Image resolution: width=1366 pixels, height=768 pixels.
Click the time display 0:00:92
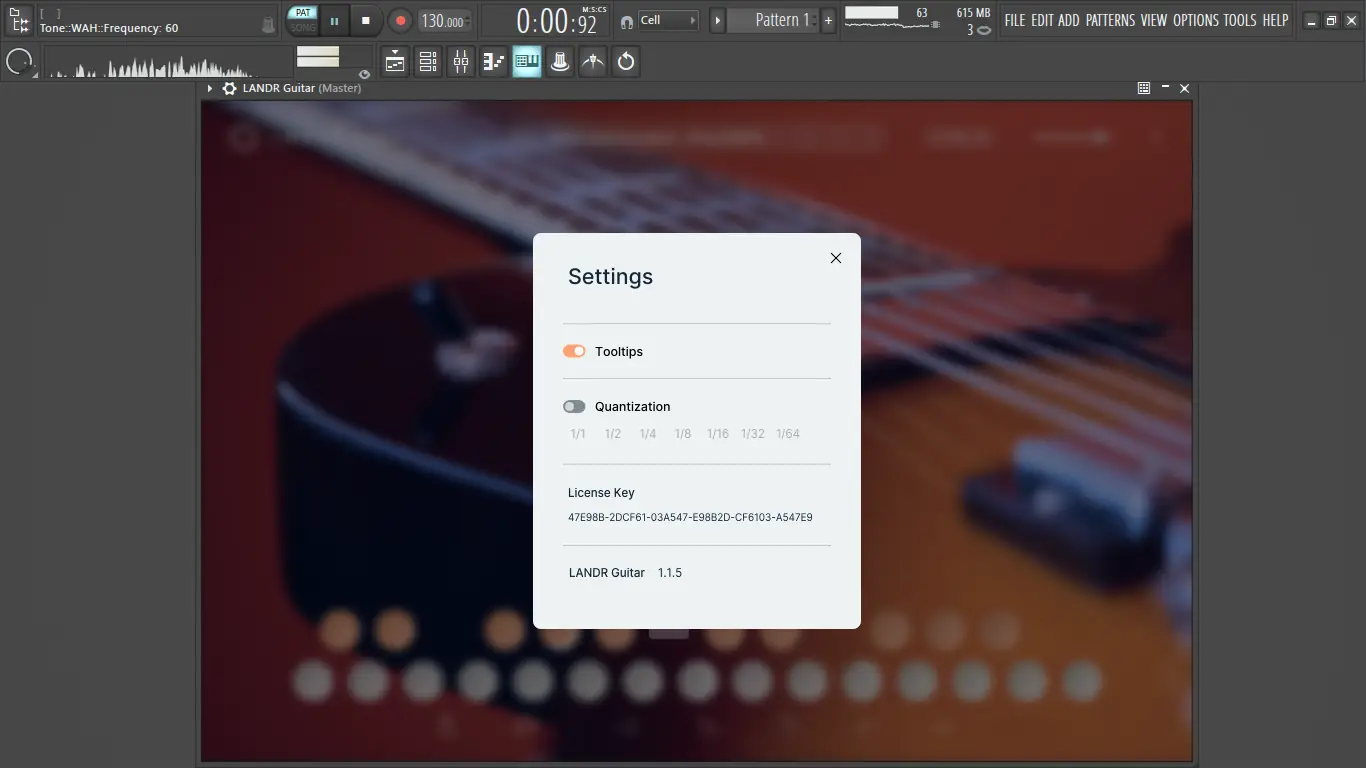556,21
